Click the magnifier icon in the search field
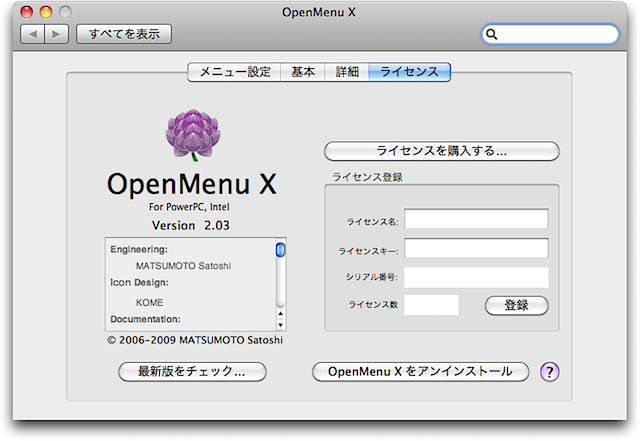 tap(492, 34)
